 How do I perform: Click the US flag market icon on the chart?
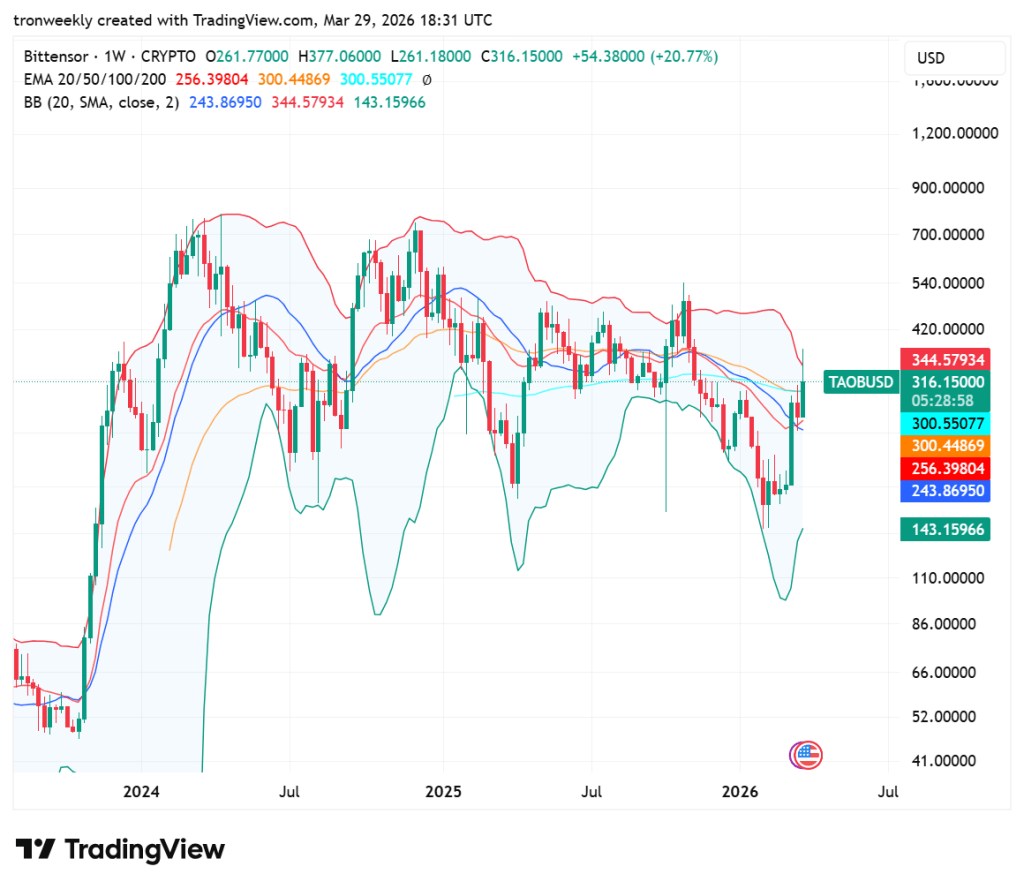tap(805, 754)
